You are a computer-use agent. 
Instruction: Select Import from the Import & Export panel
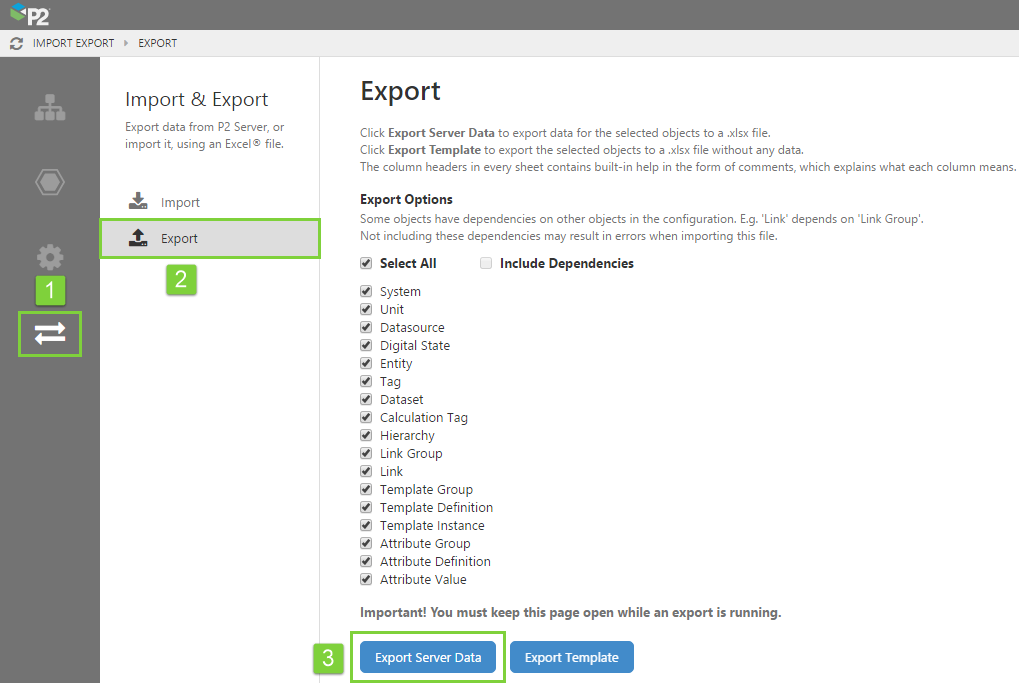pos(180,202)
